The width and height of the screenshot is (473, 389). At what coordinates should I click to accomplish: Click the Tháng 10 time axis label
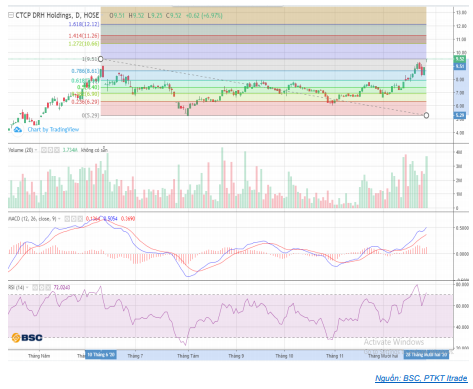point(284,356)
